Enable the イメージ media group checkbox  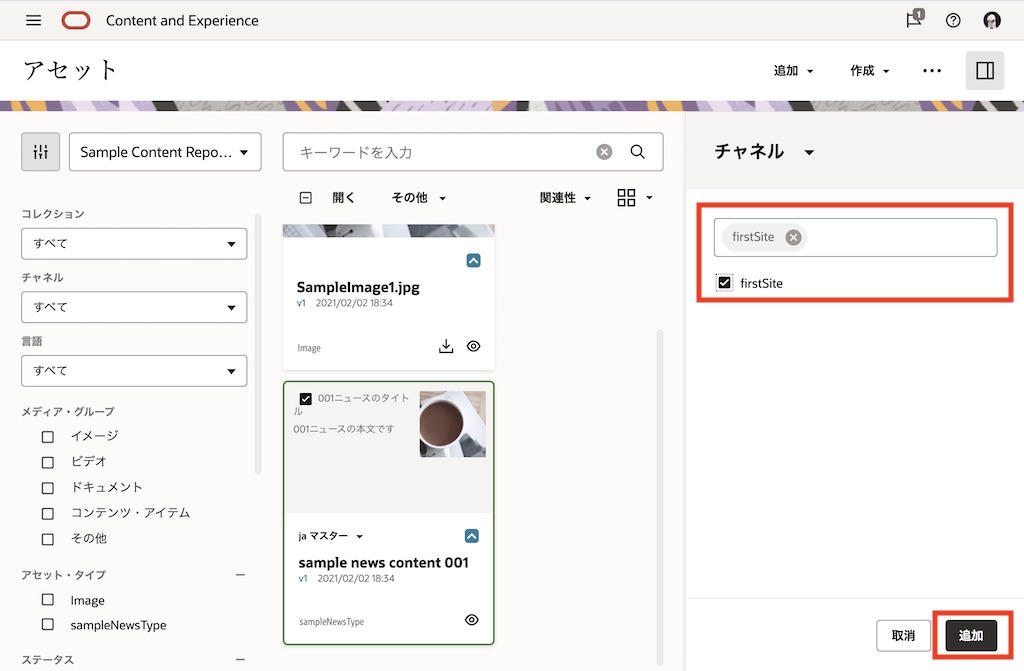click(x=48, y=436)
